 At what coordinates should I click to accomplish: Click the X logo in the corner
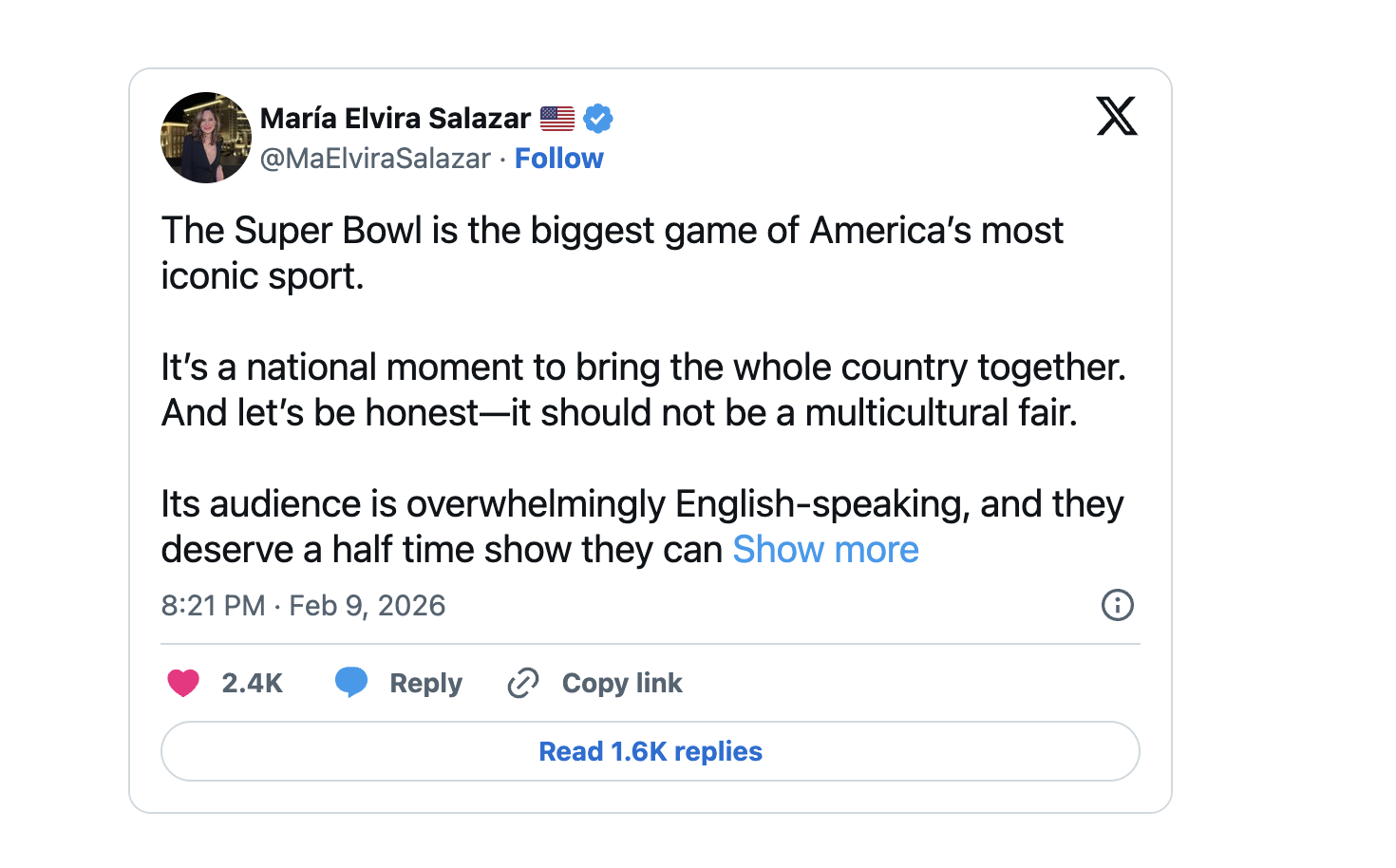1118,116
